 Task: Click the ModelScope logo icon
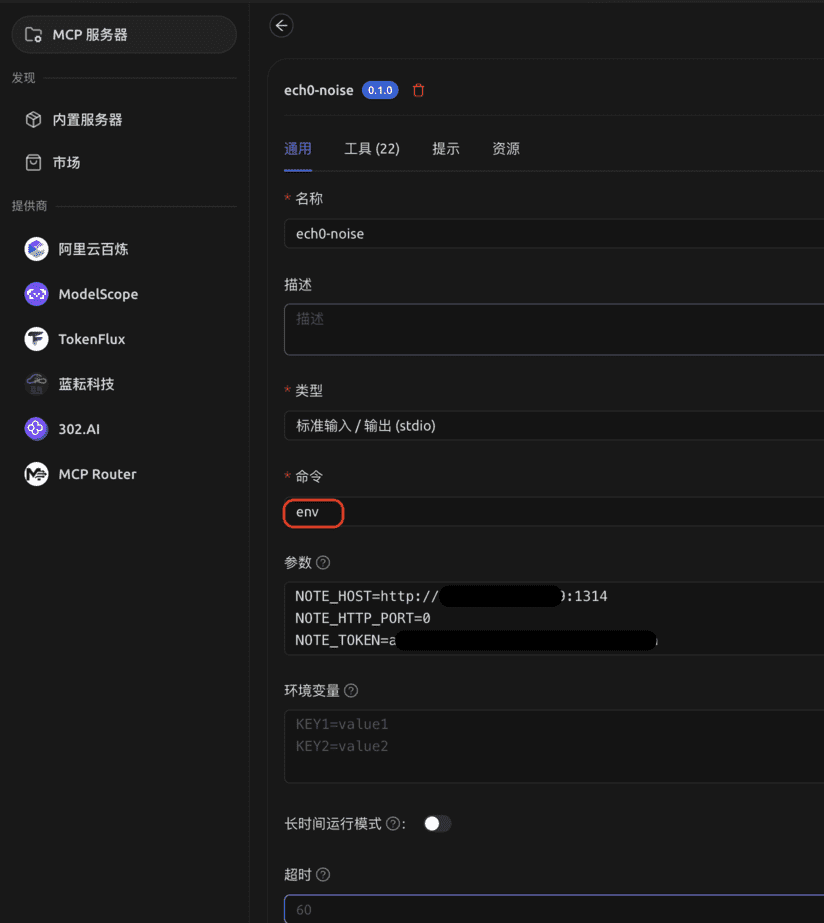click(x=36, y=294)
